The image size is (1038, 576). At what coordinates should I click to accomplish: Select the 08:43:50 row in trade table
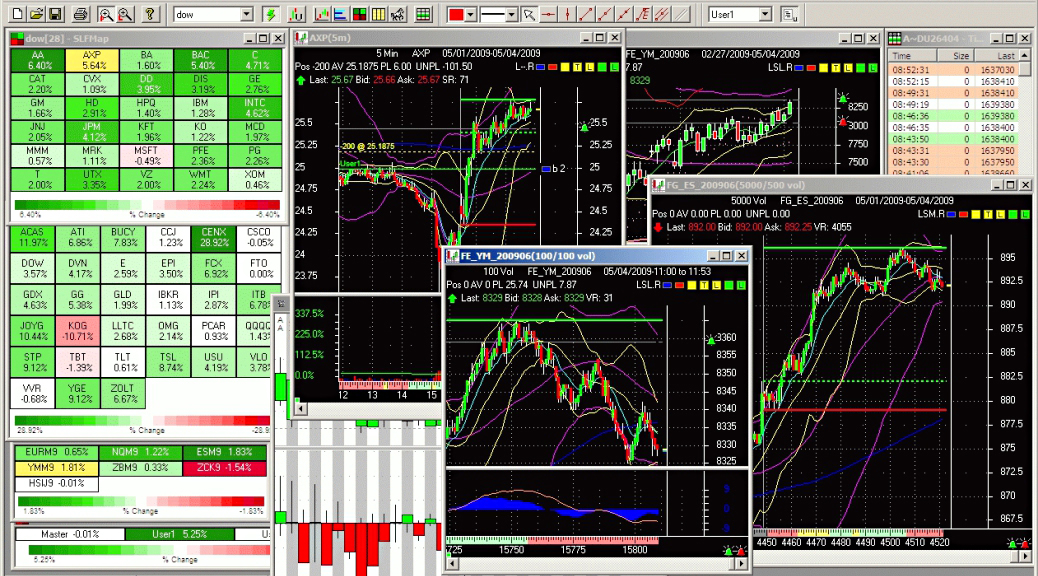[953, 139]
